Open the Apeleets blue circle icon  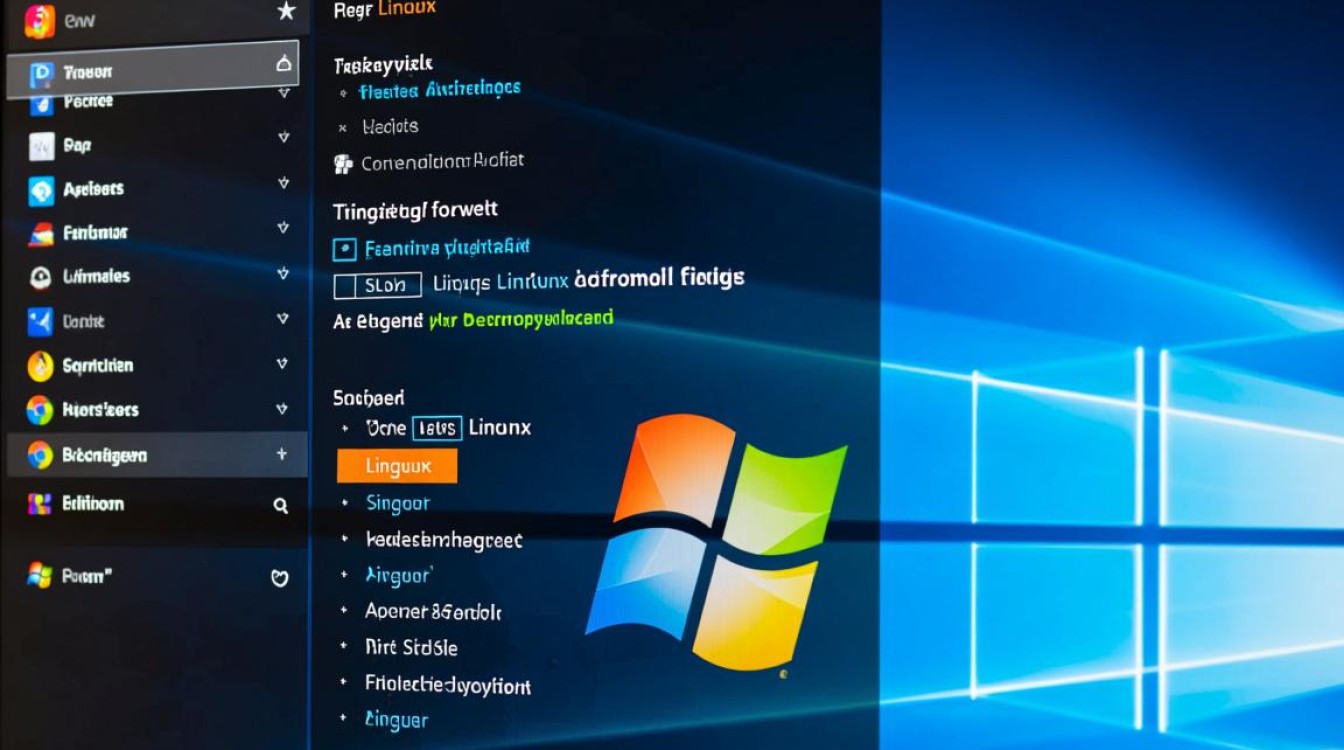click(x=41, y=190)
